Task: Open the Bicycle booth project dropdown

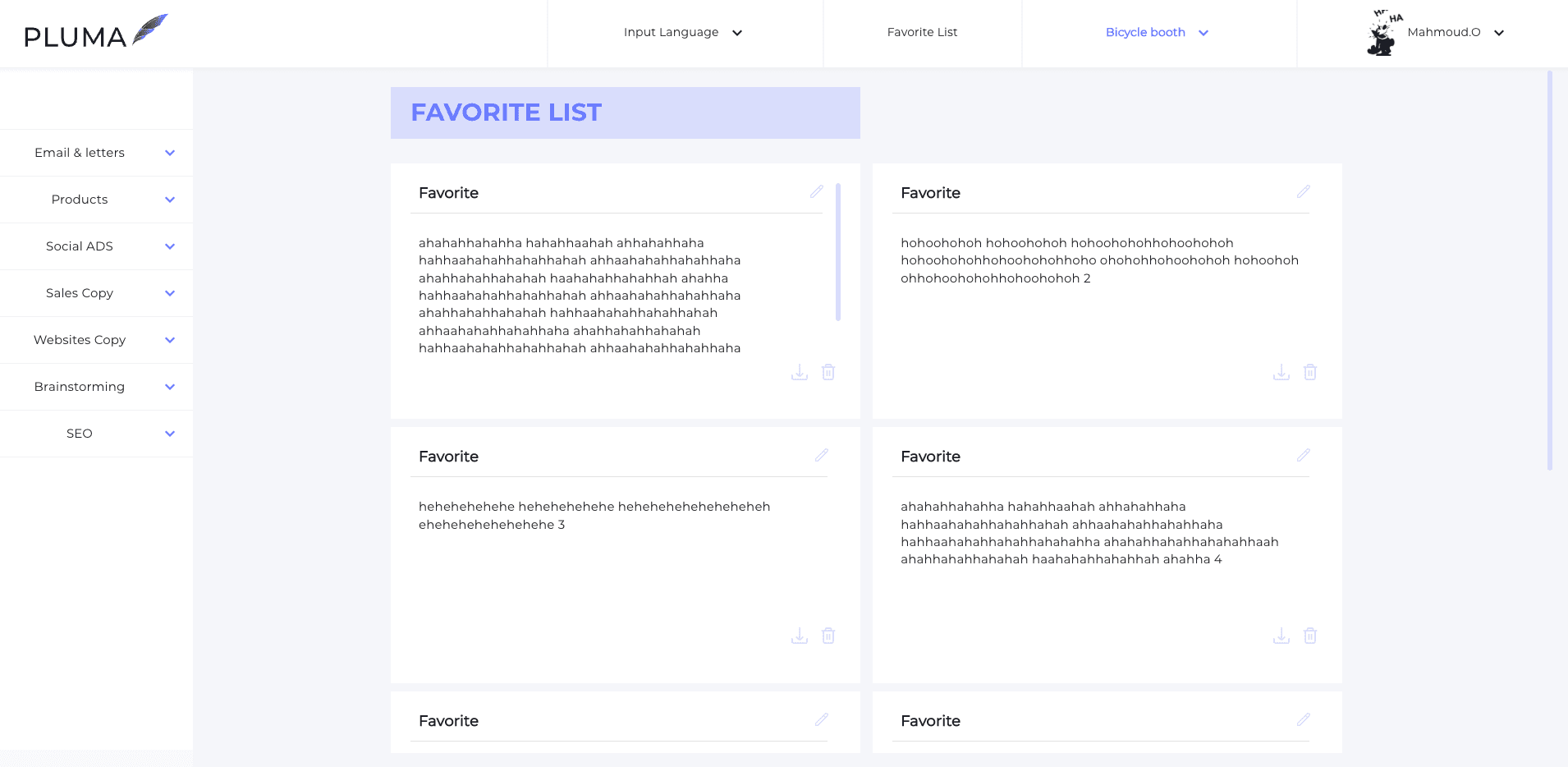Action: click(x=1158, y=33)
